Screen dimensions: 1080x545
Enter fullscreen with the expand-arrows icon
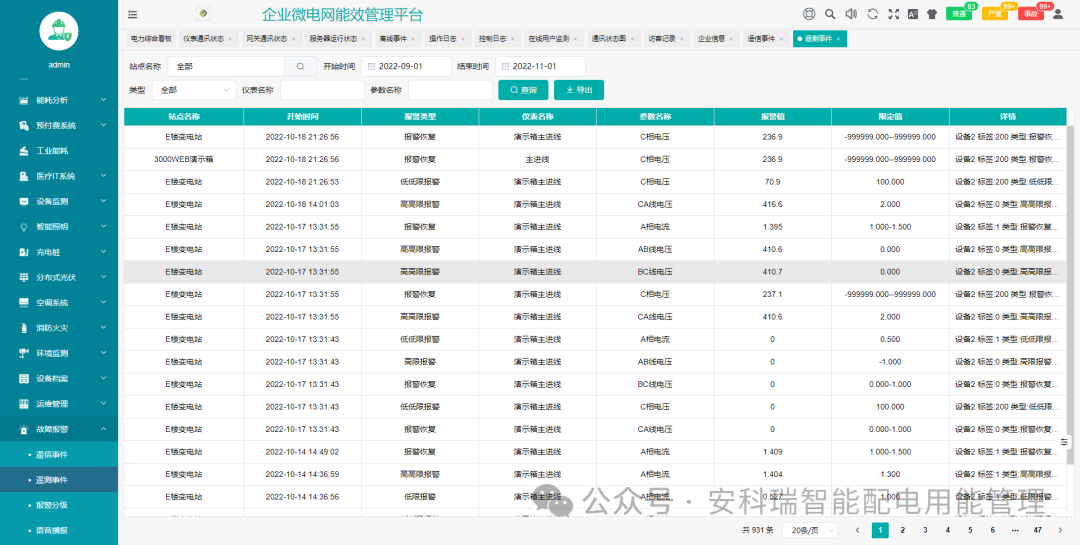pyautogui.click(x=893, y=14)
